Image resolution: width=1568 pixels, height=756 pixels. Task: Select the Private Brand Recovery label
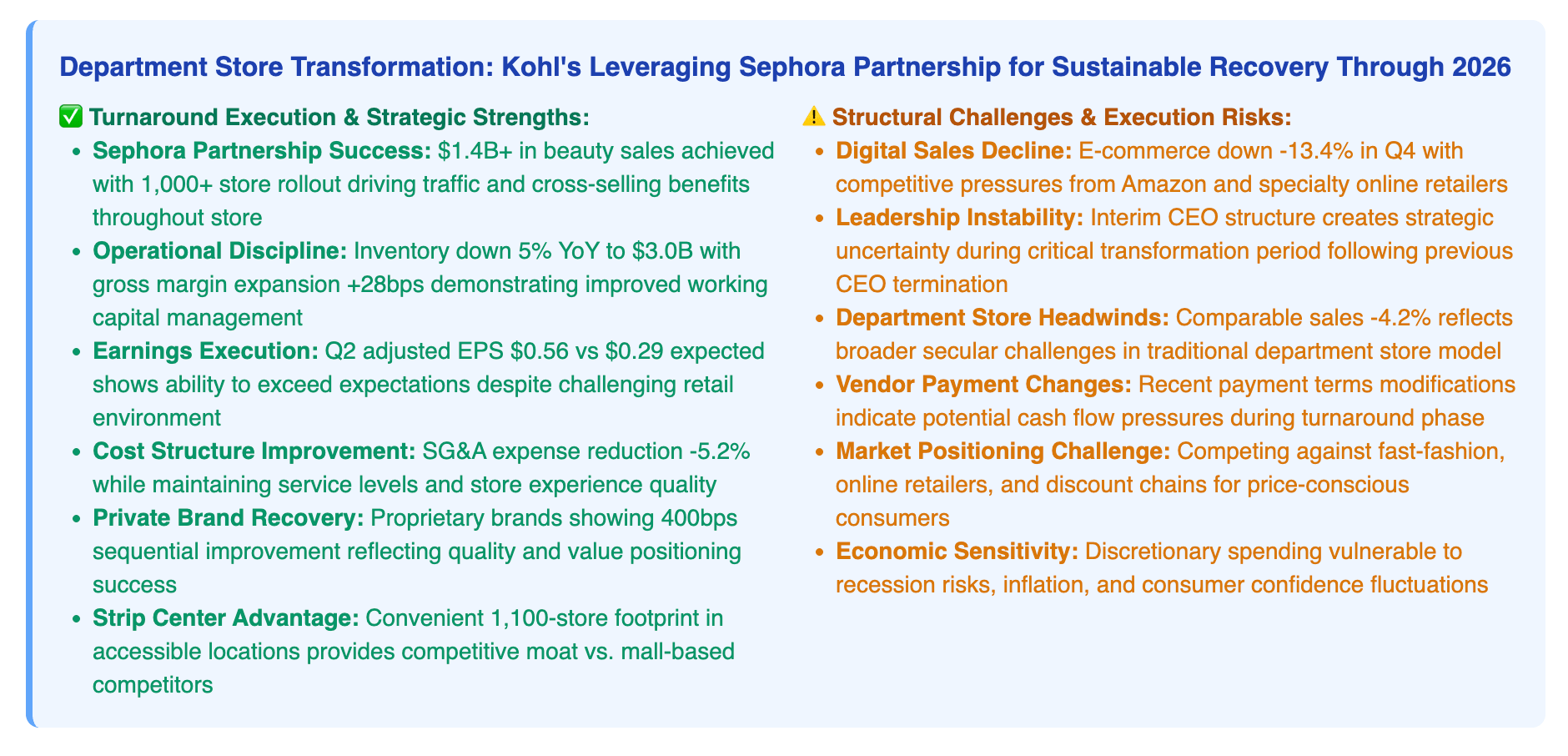(x=228, y=518)
